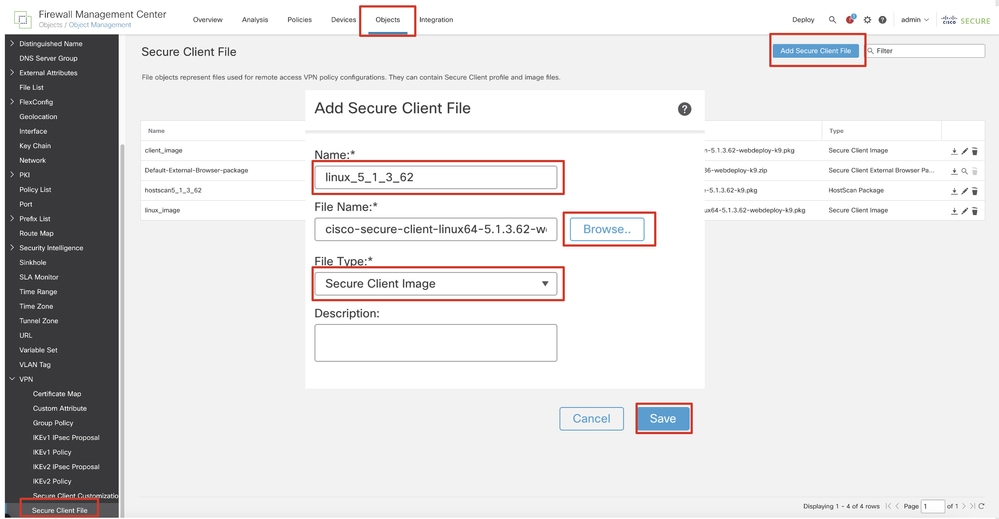Click the help icon in top bar
The height and width of the screenshot is (519, 999).
882,20
